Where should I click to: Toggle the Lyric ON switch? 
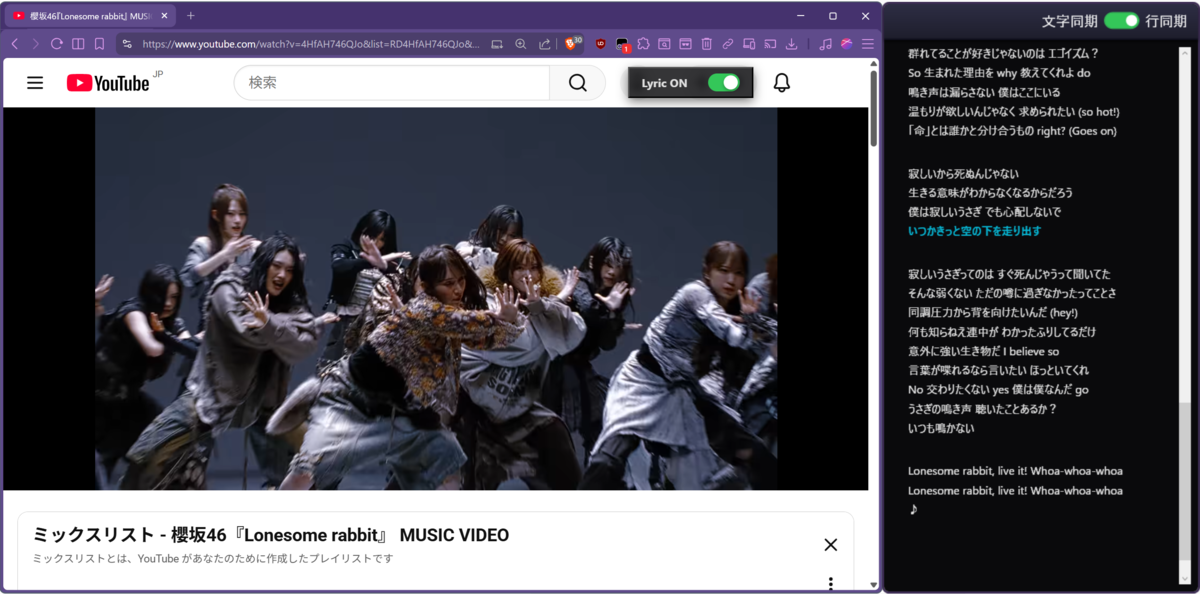point(724,83)
